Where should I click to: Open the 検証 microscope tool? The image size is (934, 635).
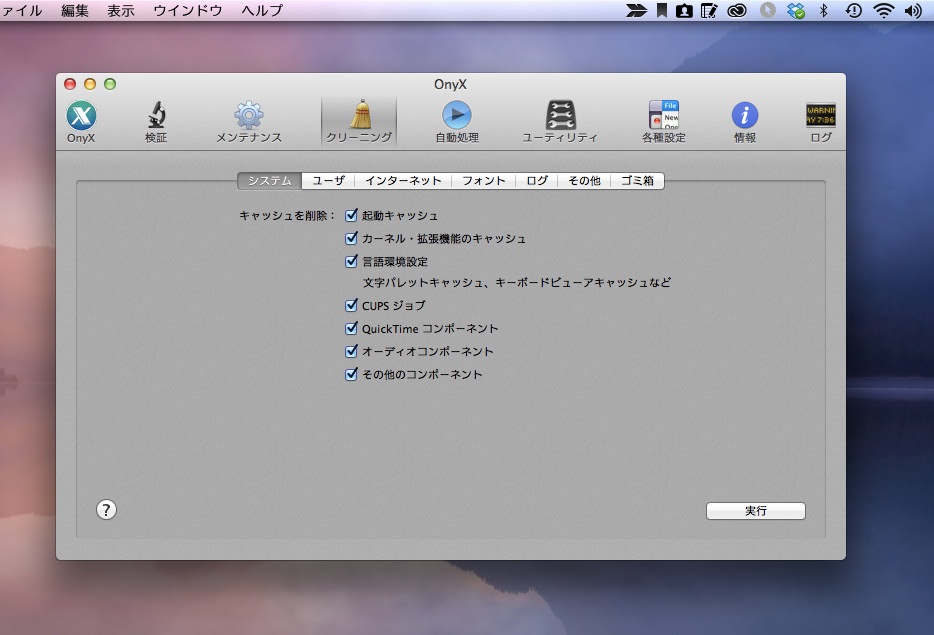click(x=156, y=122)
